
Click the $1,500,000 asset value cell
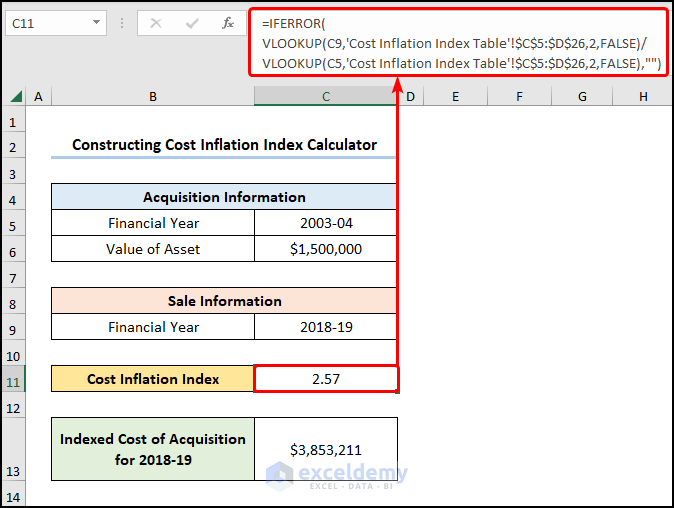(326, 249)
